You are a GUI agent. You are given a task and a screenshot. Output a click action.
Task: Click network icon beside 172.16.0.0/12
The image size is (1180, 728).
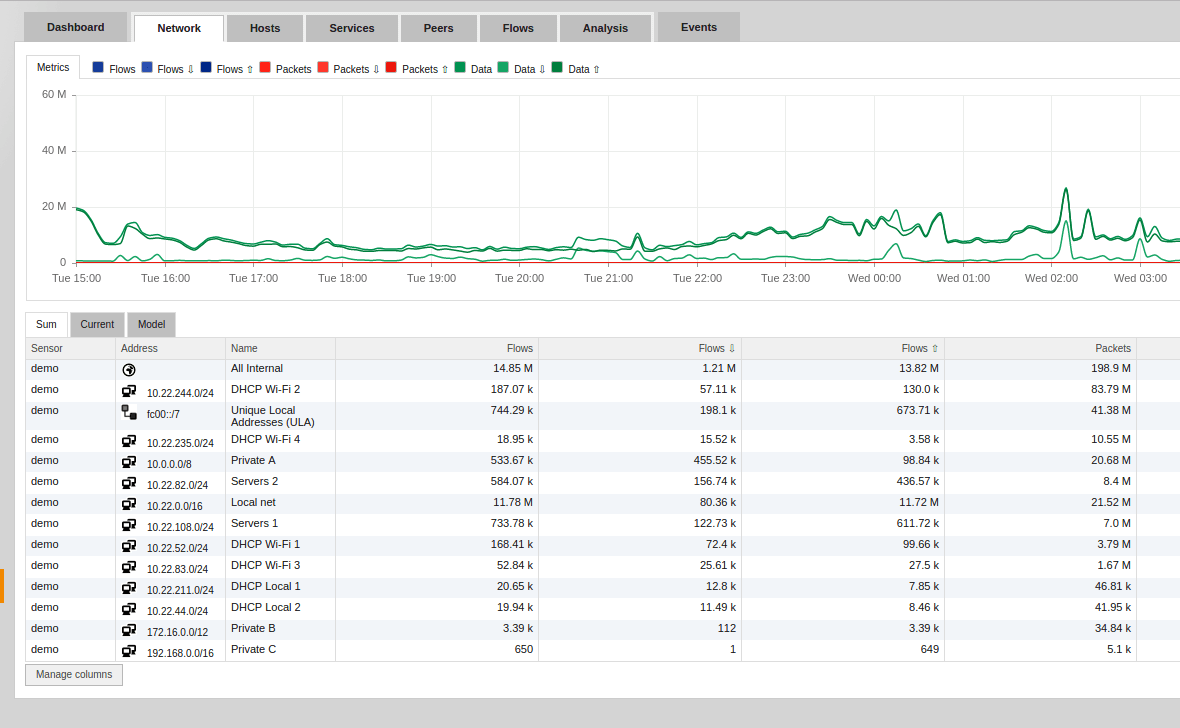[129, 630]
